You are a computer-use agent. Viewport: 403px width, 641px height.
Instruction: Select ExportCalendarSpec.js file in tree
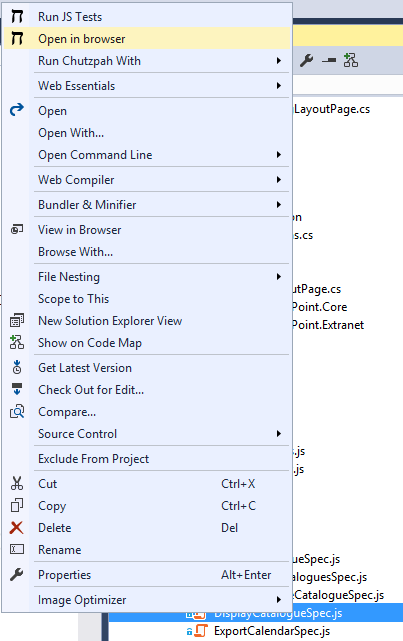click(x=272, y=631)
